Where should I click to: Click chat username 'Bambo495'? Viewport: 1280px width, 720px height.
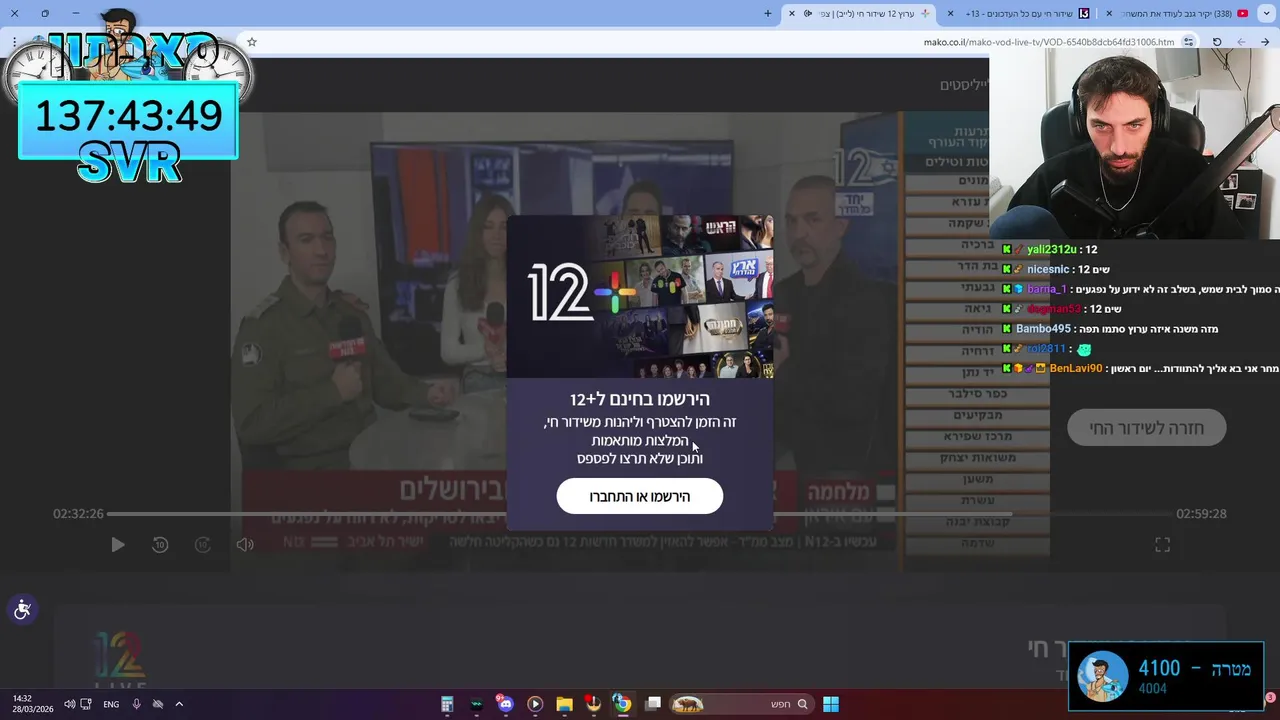pyautogui.click(x=1043, y=329)
